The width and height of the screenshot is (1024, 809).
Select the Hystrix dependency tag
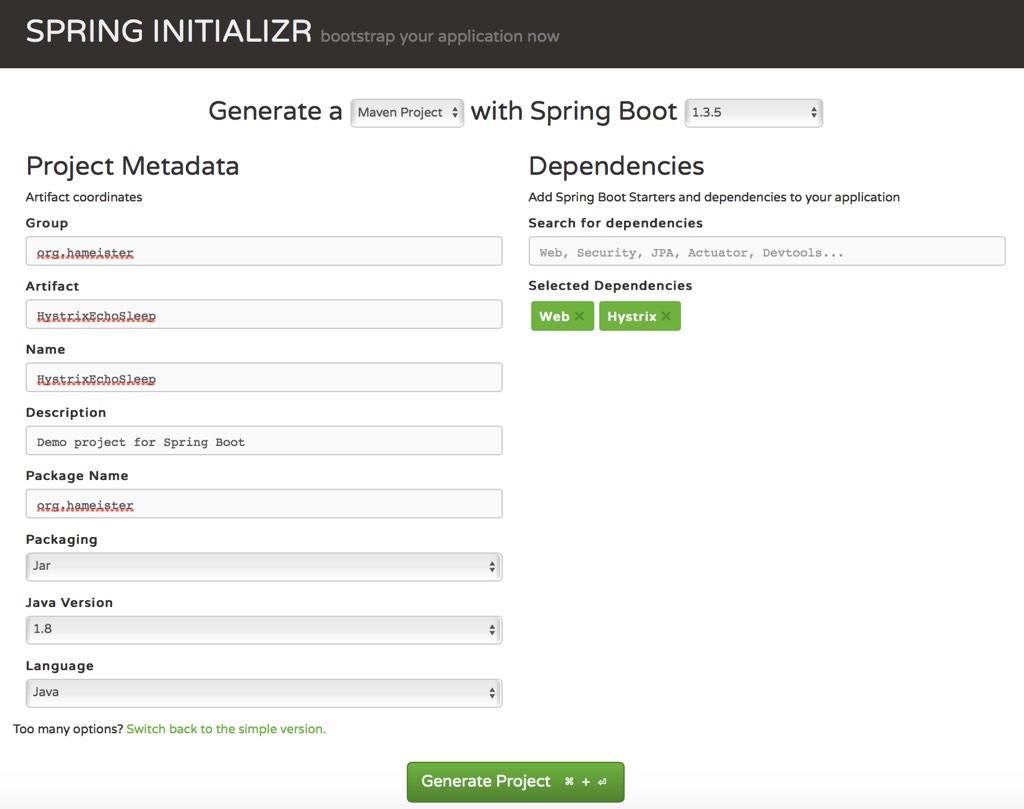coord(631,317)
